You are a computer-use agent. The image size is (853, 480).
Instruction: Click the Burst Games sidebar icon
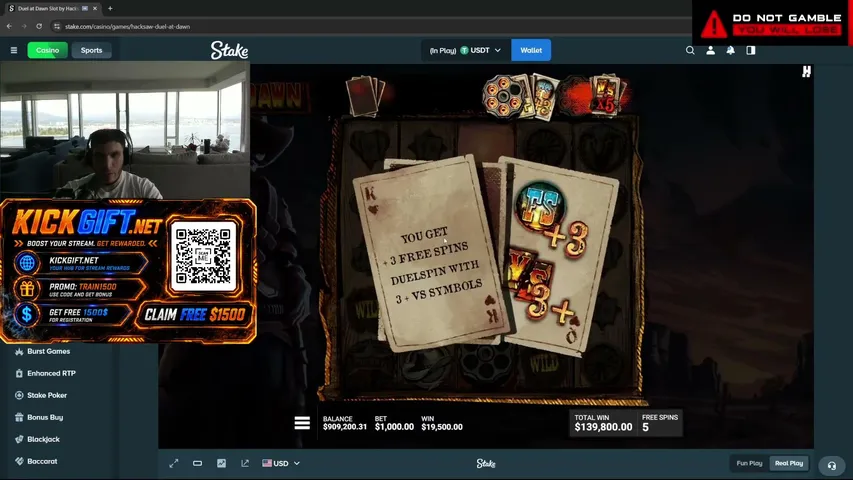[19, 352]
